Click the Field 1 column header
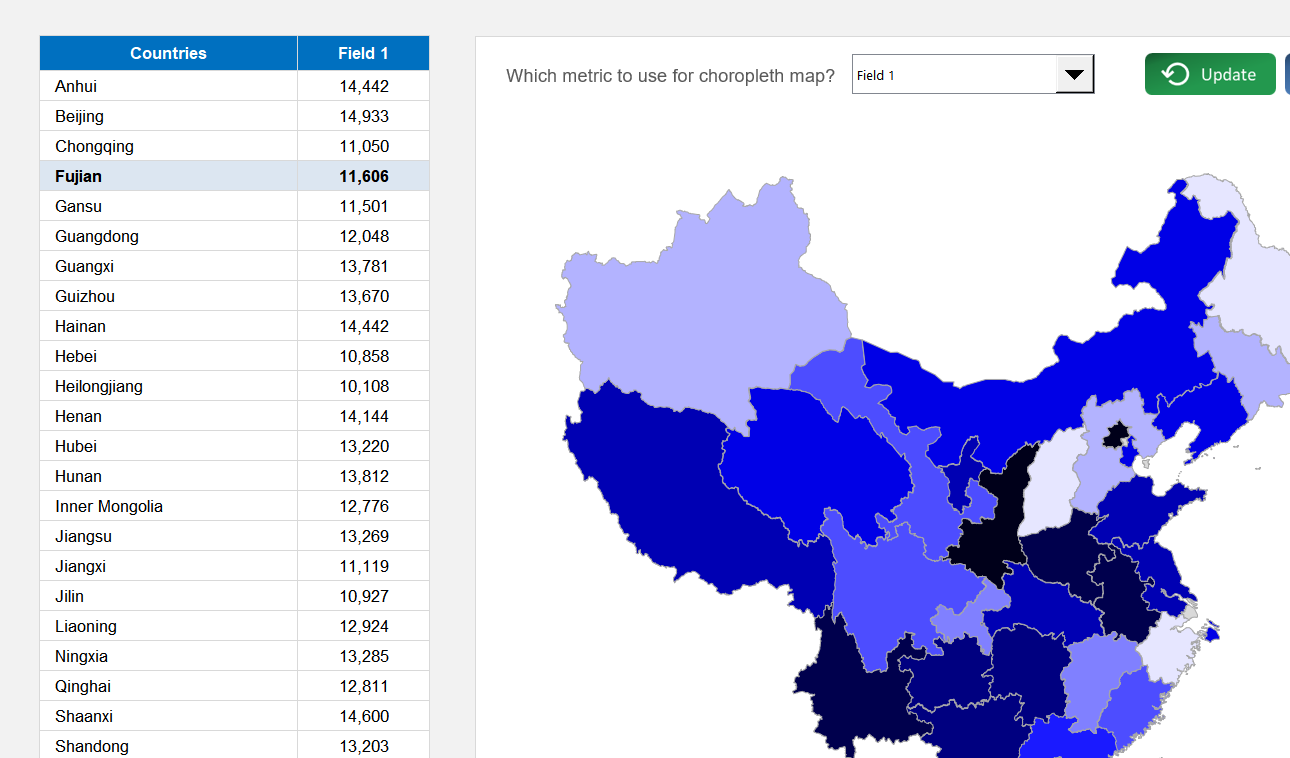 point(363,53)
